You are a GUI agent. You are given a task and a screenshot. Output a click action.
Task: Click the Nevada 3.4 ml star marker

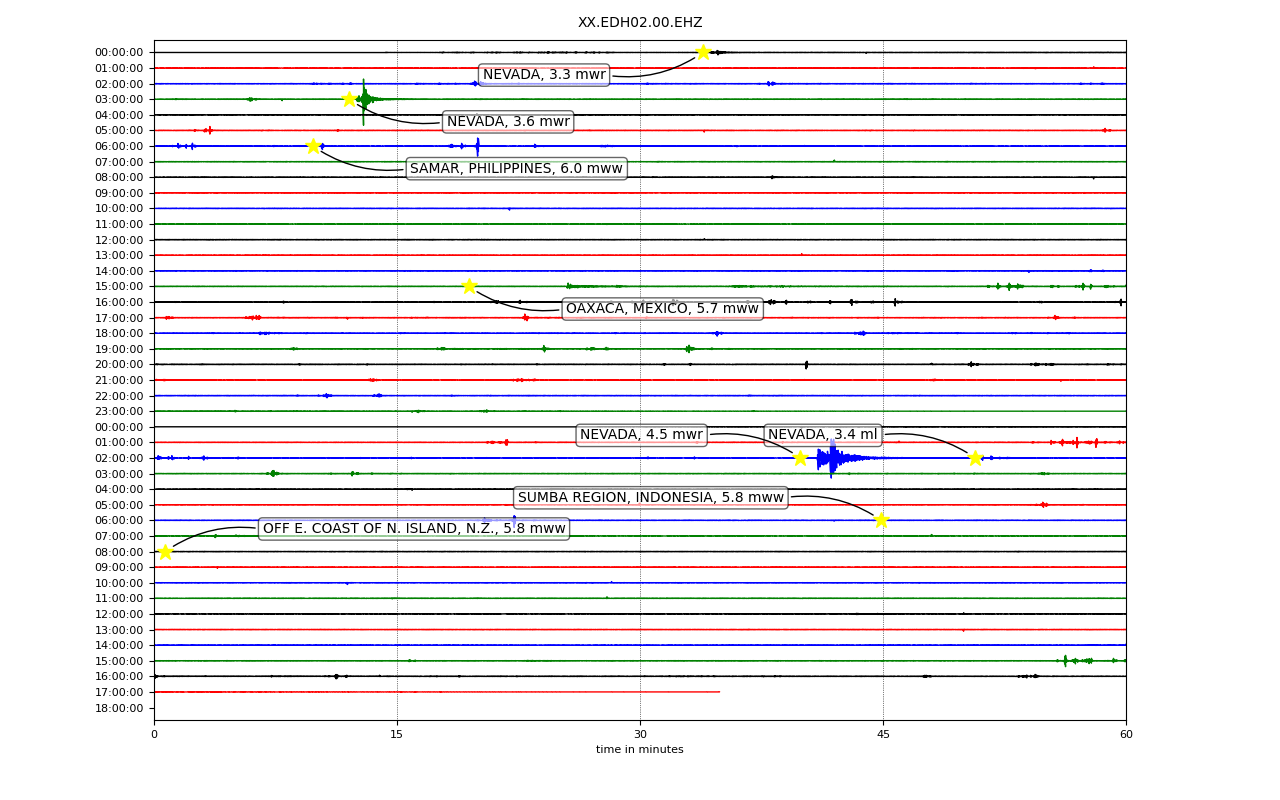click(975, 458)
